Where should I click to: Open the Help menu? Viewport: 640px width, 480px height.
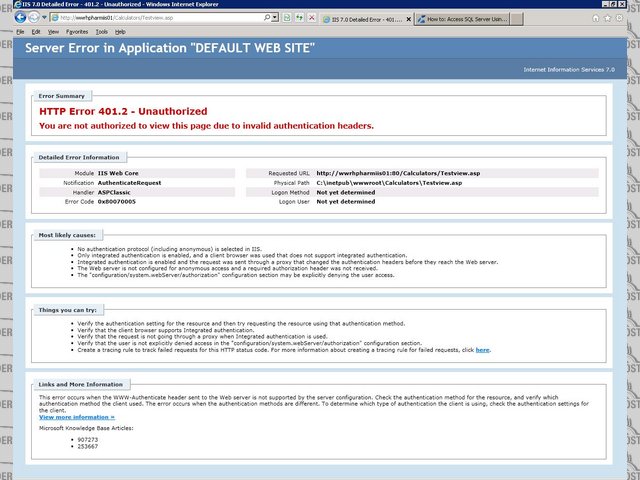[x=120, y=32]
